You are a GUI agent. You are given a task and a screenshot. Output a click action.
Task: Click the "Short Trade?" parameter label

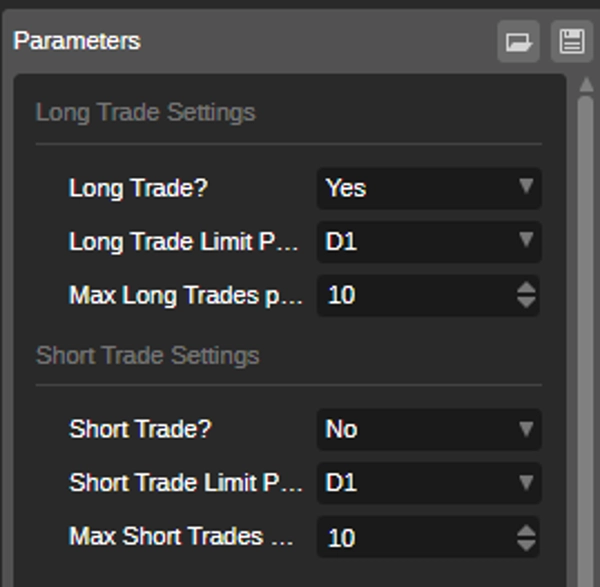140,429
